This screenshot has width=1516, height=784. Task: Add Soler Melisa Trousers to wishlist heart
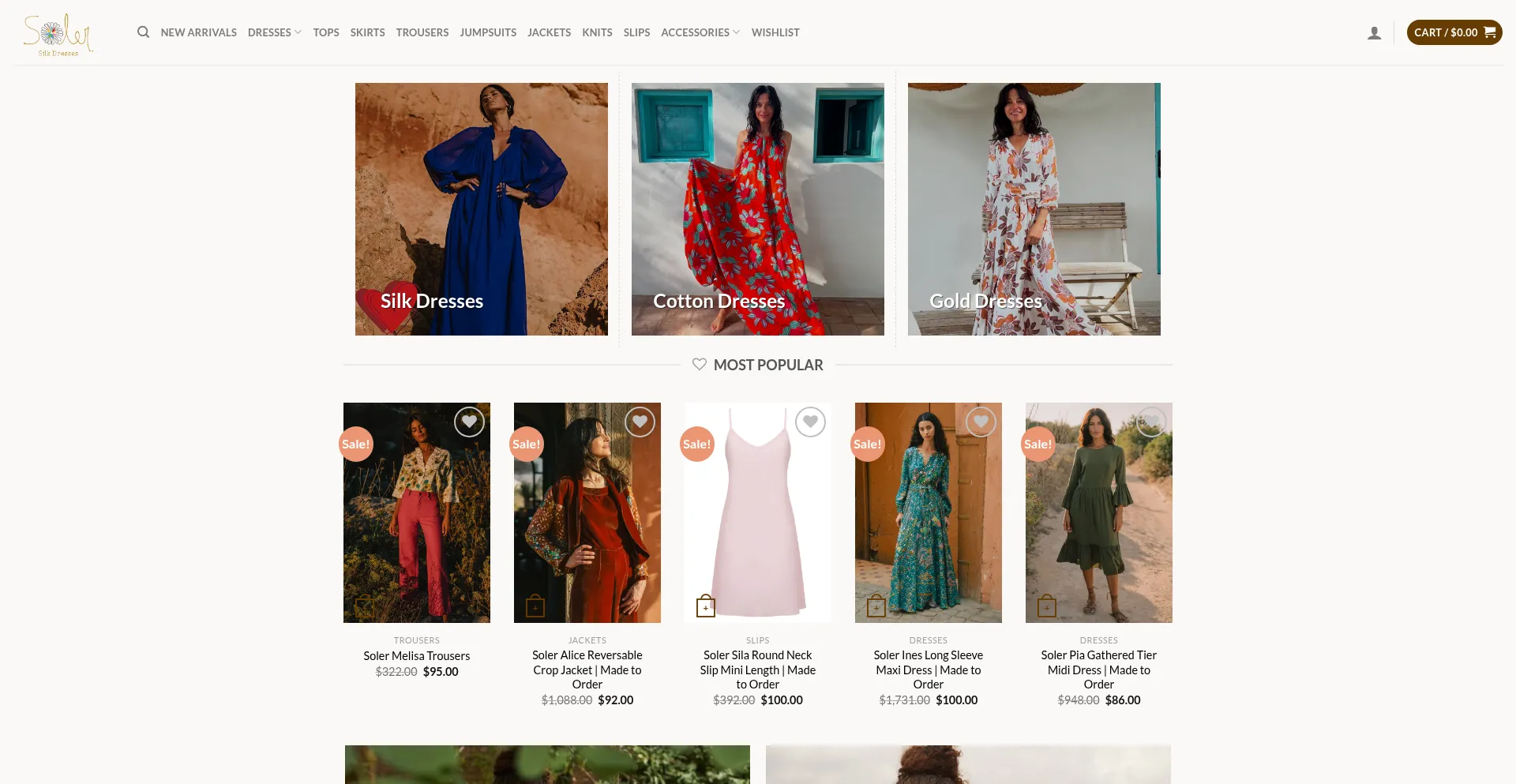(469, 422)
